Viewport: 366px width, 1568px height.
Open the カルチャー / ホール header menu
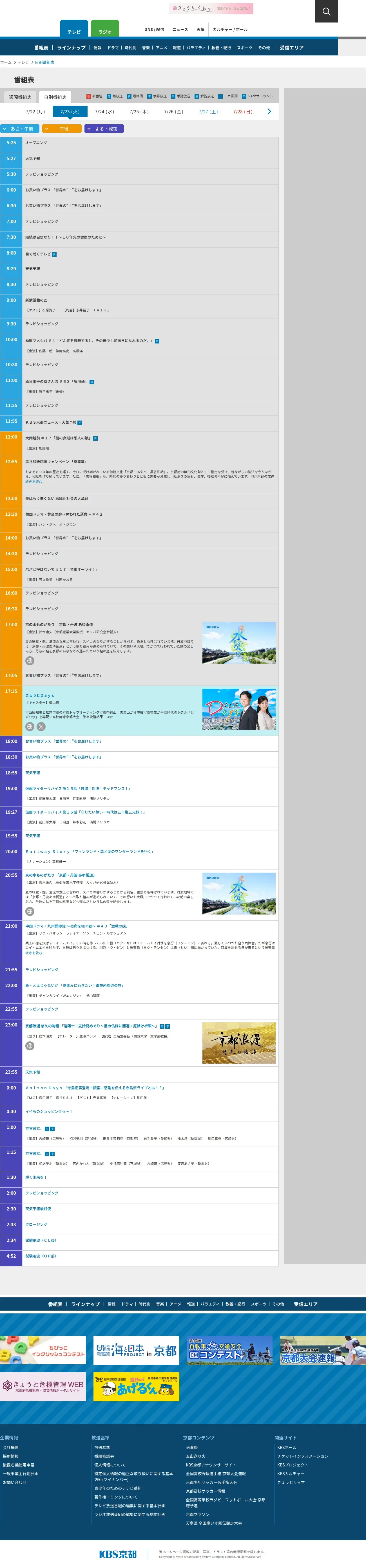230,30
